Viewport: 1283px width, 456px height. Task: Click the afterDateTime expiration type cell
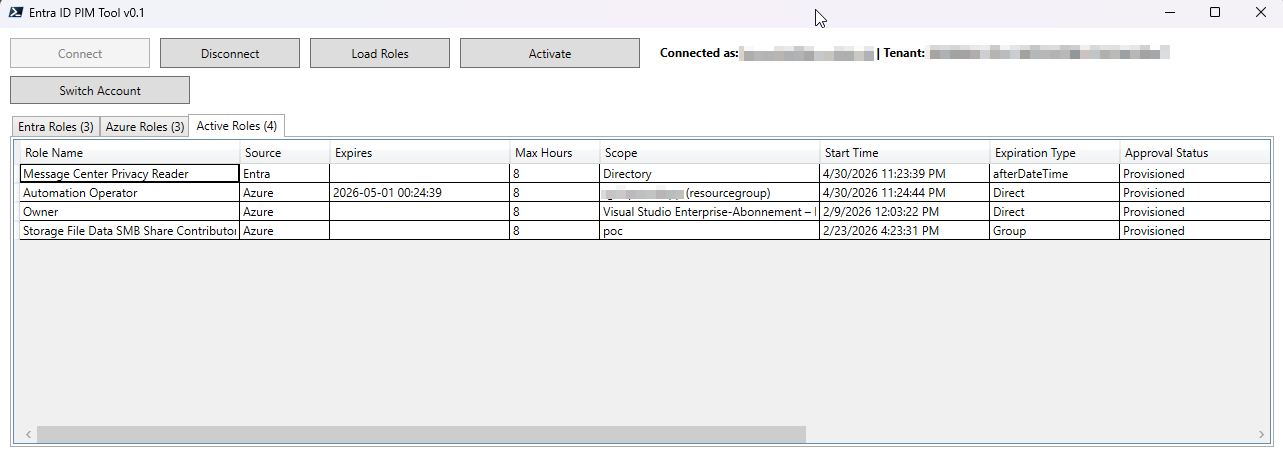point(1055,174)
